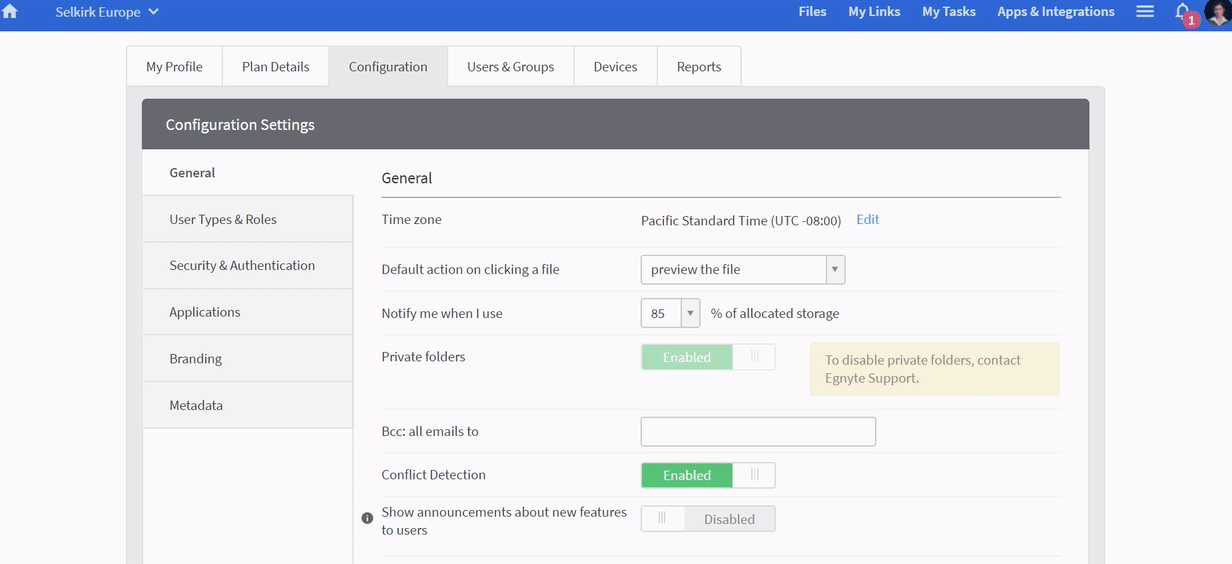Viewport: 1232px width, 564px height.
Task: Switch to the Users & Groups tab
Action: (510, 67)
